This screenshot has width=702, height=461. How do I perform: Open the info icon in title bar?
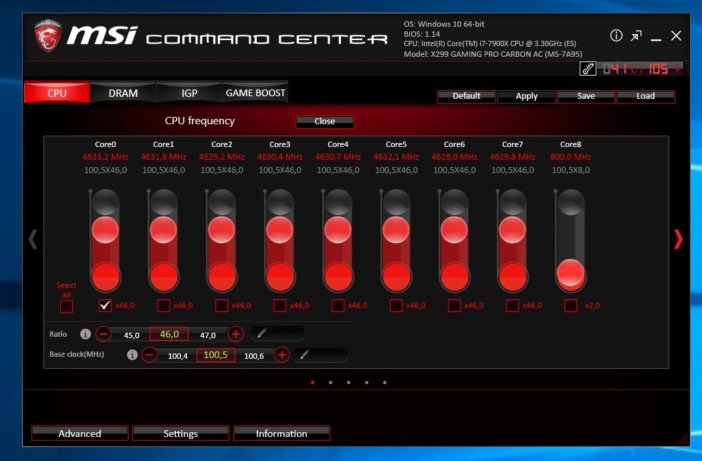(616, 36)
